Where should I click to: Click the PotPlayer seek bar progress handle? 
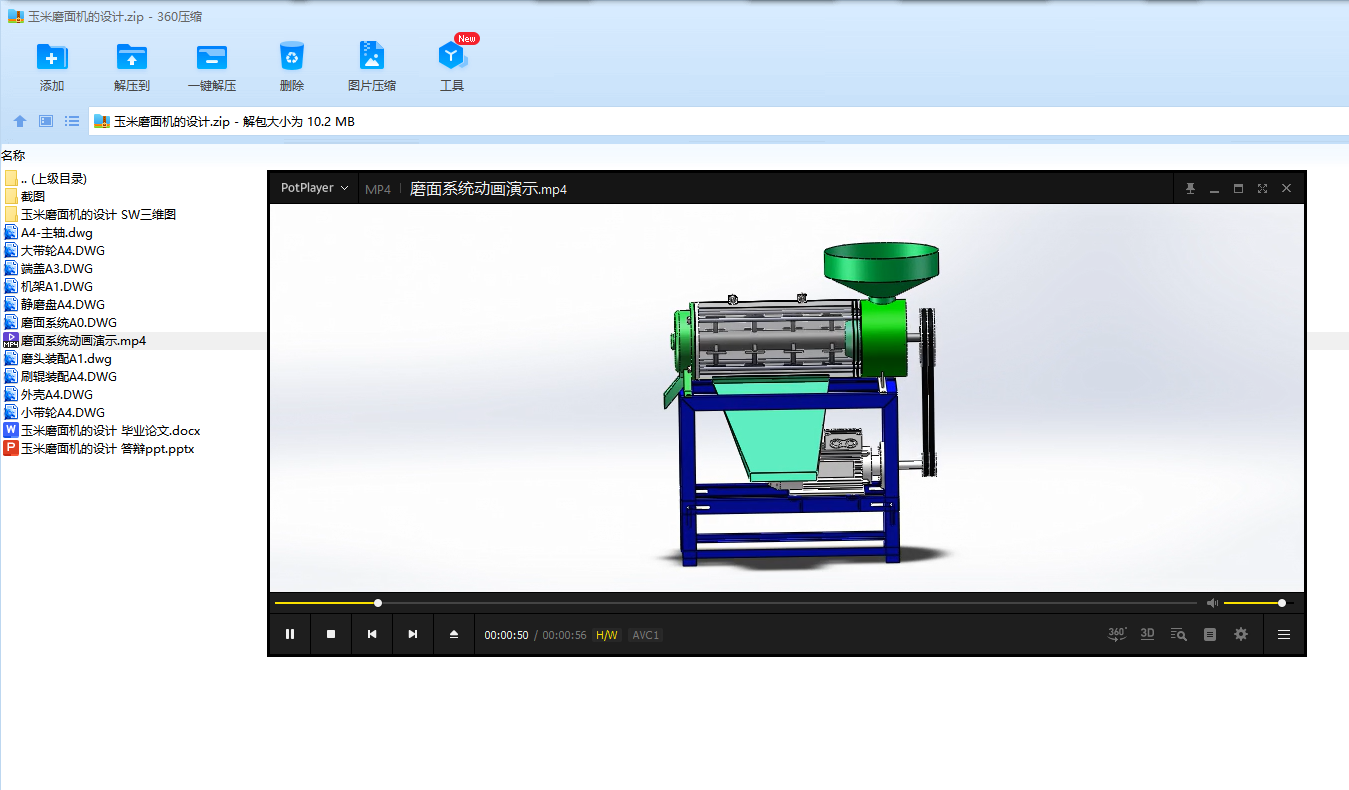tap(378, 603)
